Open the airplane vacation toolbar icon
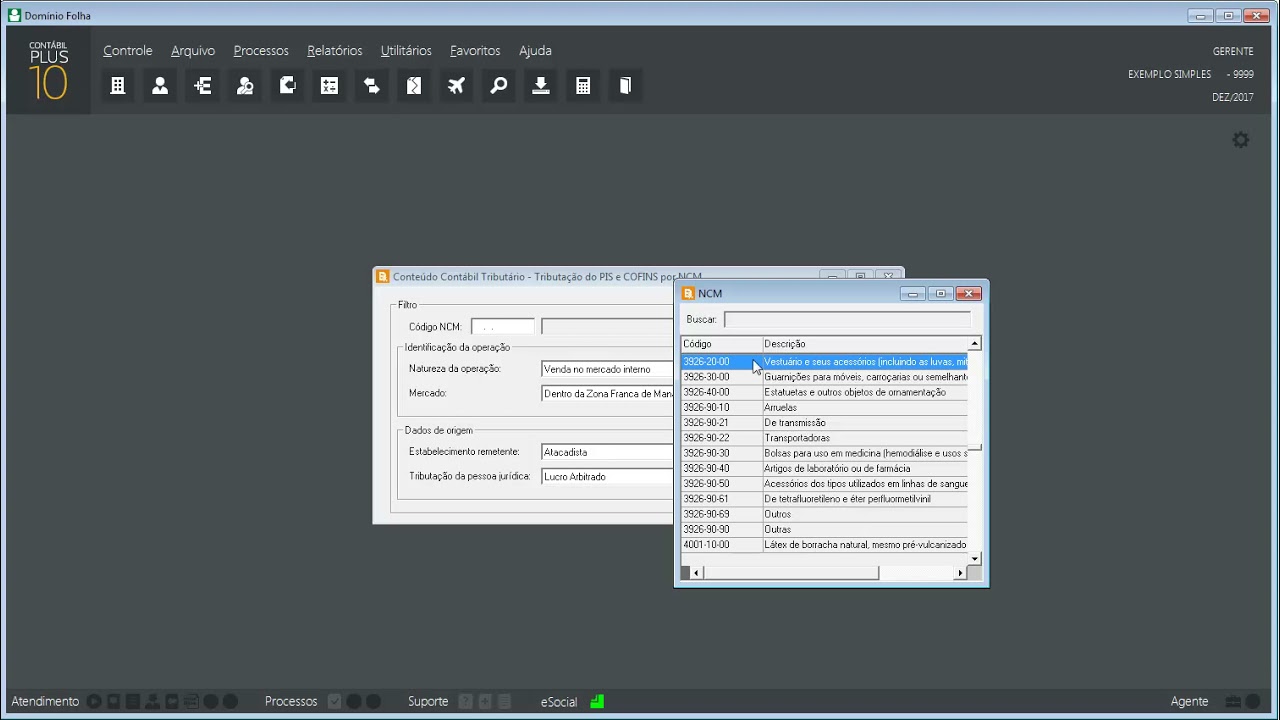 point(457,86)
